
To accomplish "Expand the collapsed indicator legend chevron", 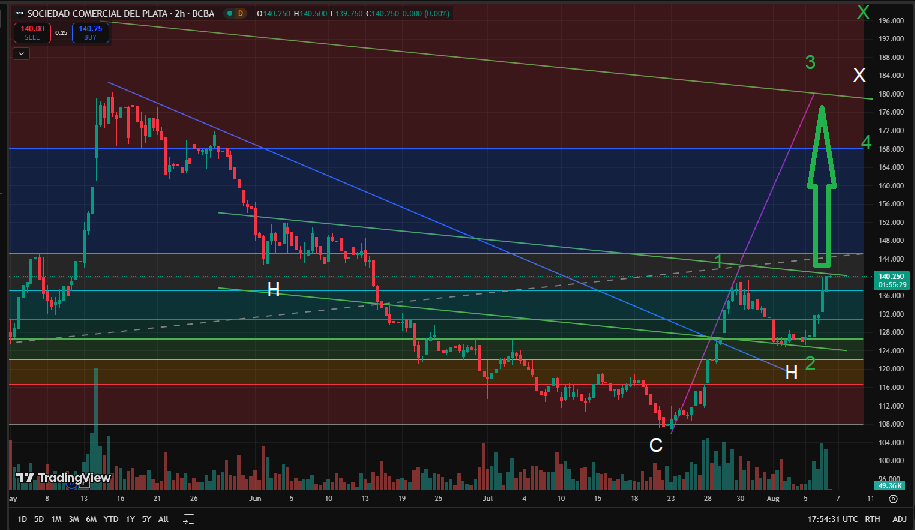I will 21,54.
